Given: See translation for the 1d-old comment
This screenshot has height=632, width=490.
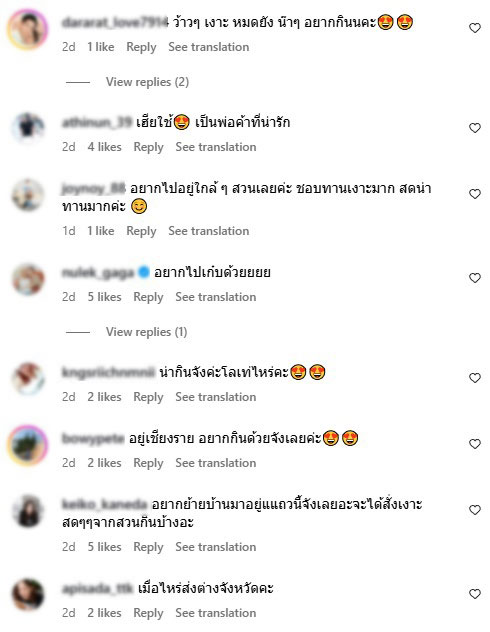Looking at the screenshot, I should (208, 231).
